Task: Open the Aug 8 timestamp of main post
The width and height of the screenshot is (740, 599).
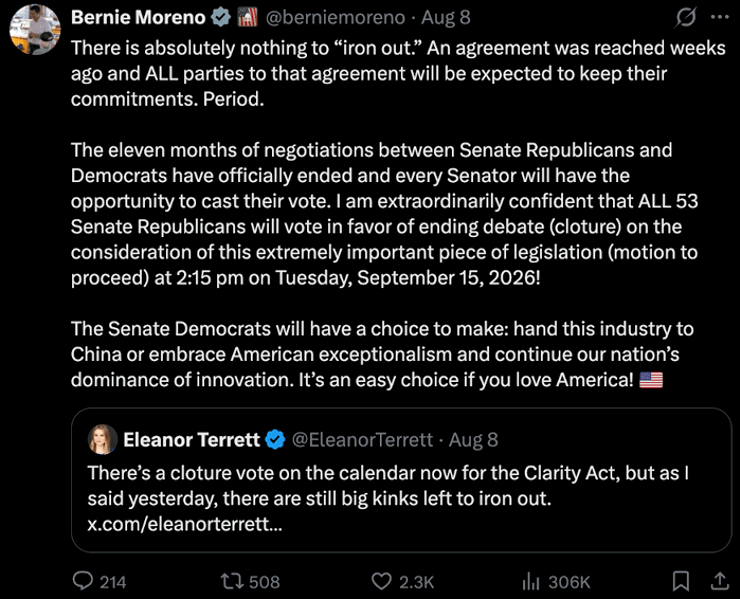Action: pos(446,17)
